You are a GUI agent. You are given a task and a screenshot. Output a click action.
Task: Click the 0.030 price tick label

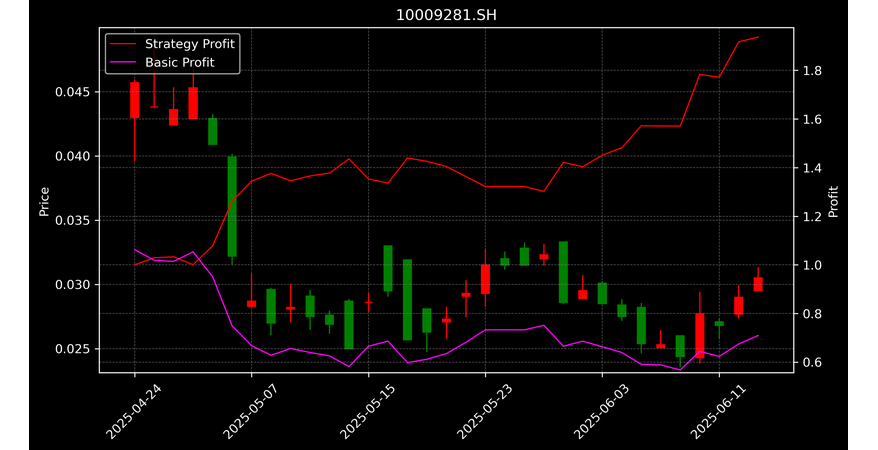[x=73, y=285]
